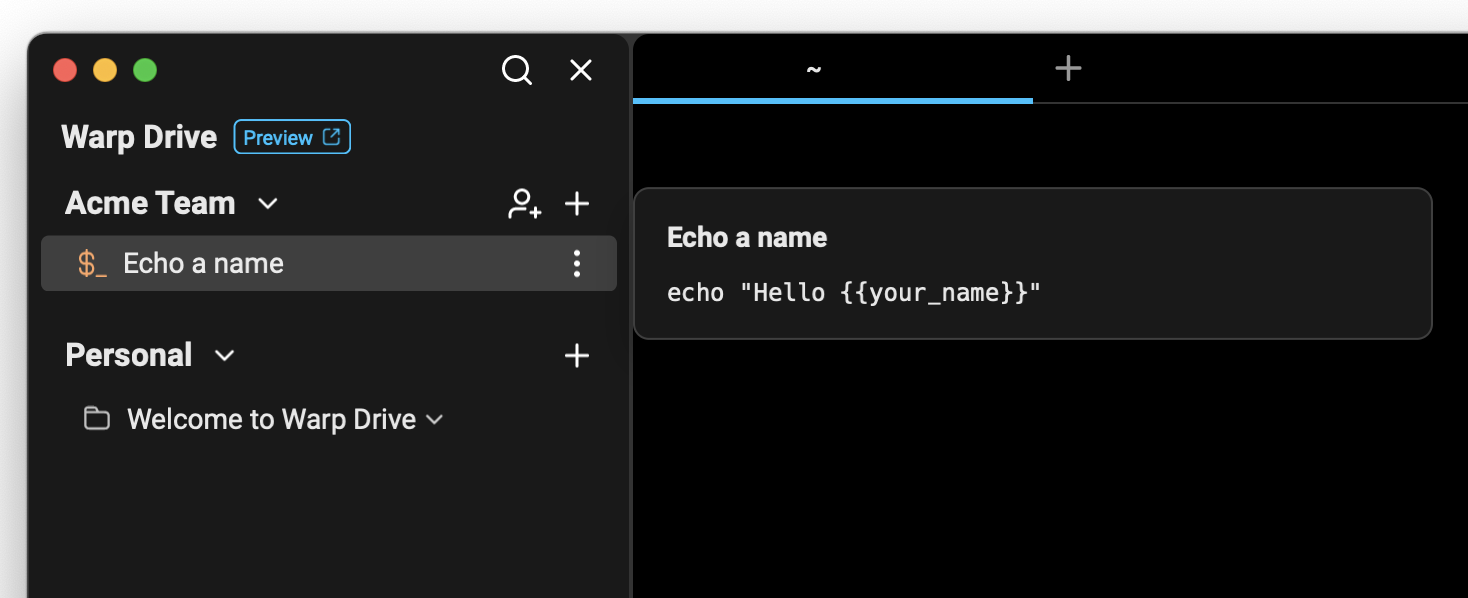Open a new terminal tab with plus
1468x598 pixels.
[x=1069, y=68]
